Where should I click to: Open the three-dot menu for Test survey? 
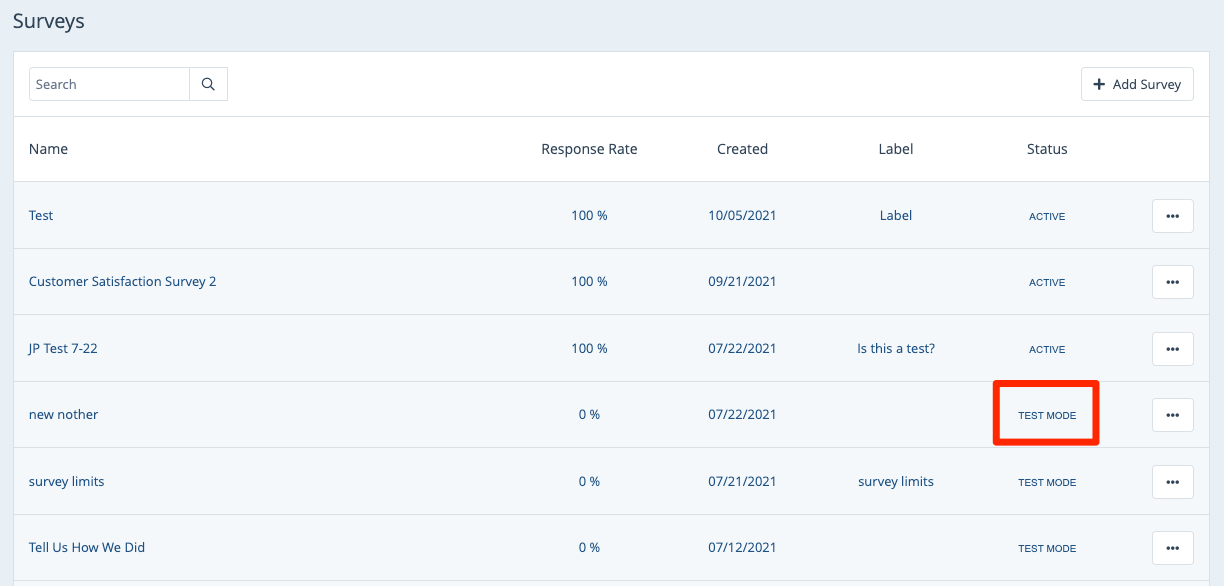click(x=1172, y=216)
